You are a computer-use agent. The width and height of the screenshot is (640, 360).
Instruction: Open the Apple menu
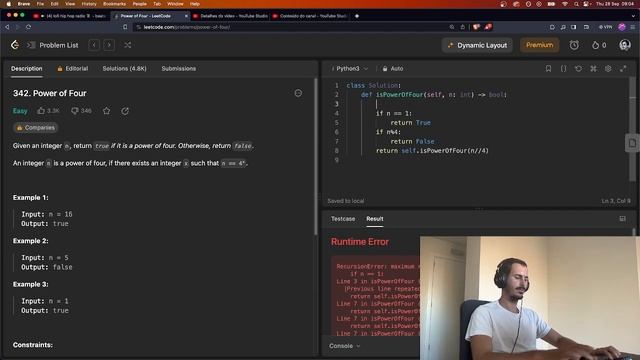(9, 4)
